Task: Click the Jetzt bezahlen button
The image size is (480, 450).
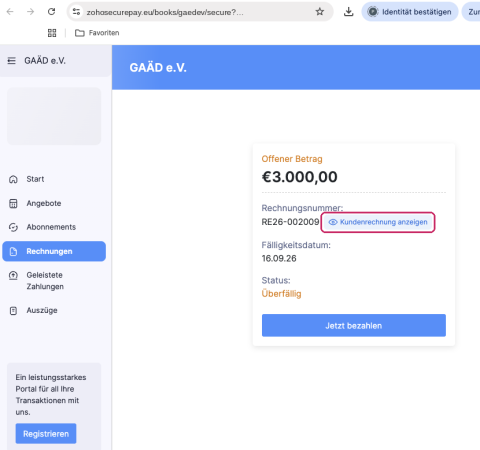Action: click(354, 325)
